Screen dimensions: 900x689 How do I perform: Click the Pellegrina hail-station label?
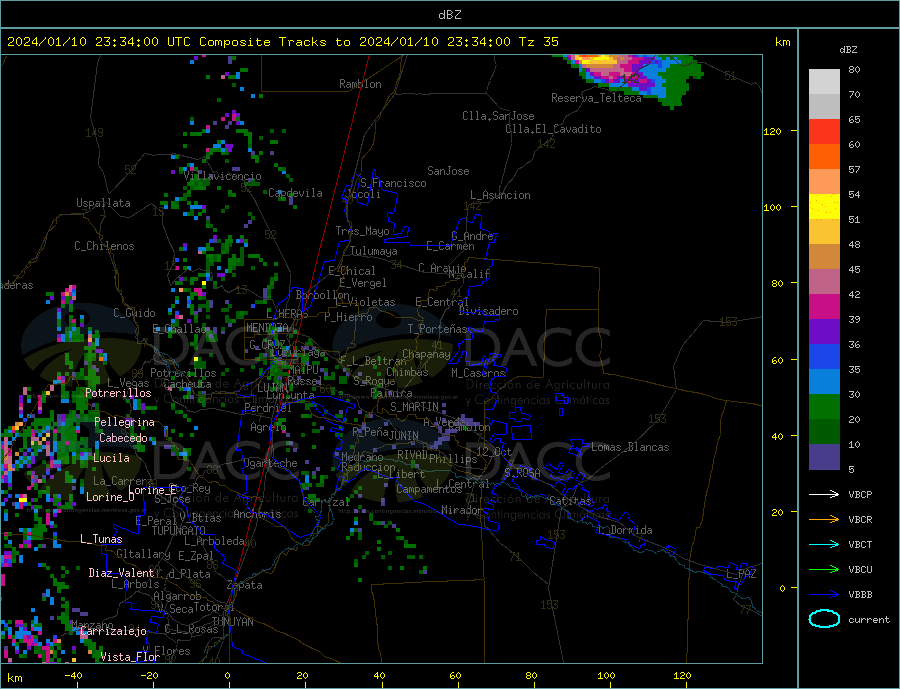coord(125,422)
